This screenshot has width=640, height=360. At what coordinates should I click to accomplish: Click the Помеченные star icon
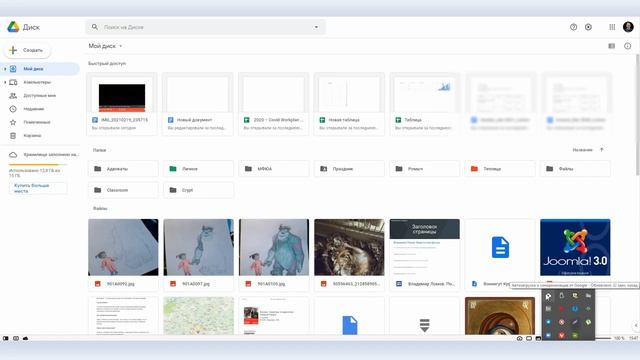(13, 122)
